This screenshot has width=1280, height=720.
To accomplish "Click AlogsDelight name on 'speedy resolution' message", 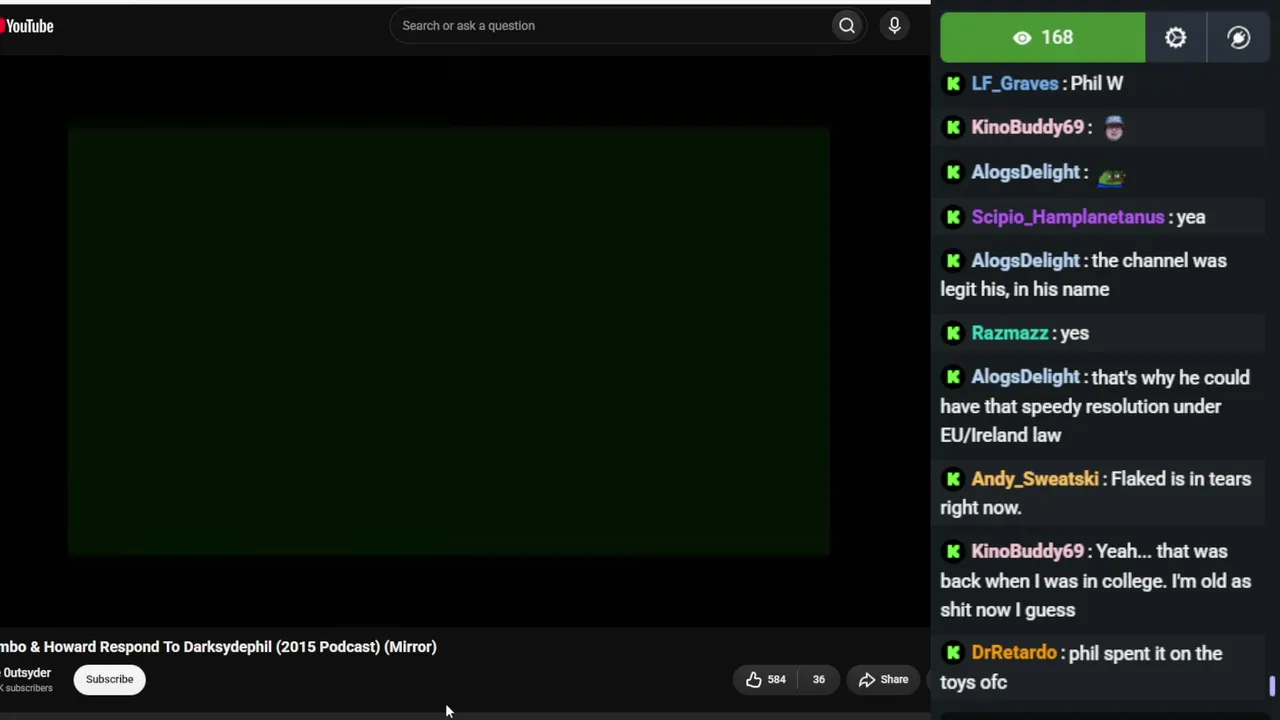I will point(1025,378).
